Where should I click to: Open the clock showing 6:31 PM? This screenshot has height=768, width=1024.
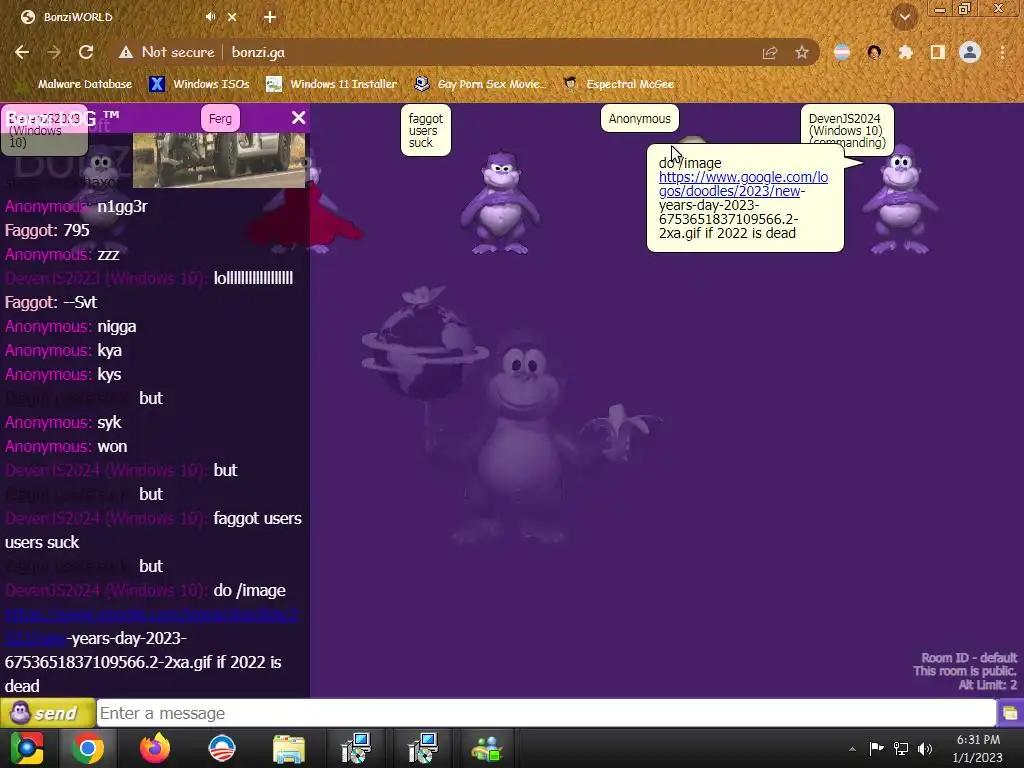[978, 748]
